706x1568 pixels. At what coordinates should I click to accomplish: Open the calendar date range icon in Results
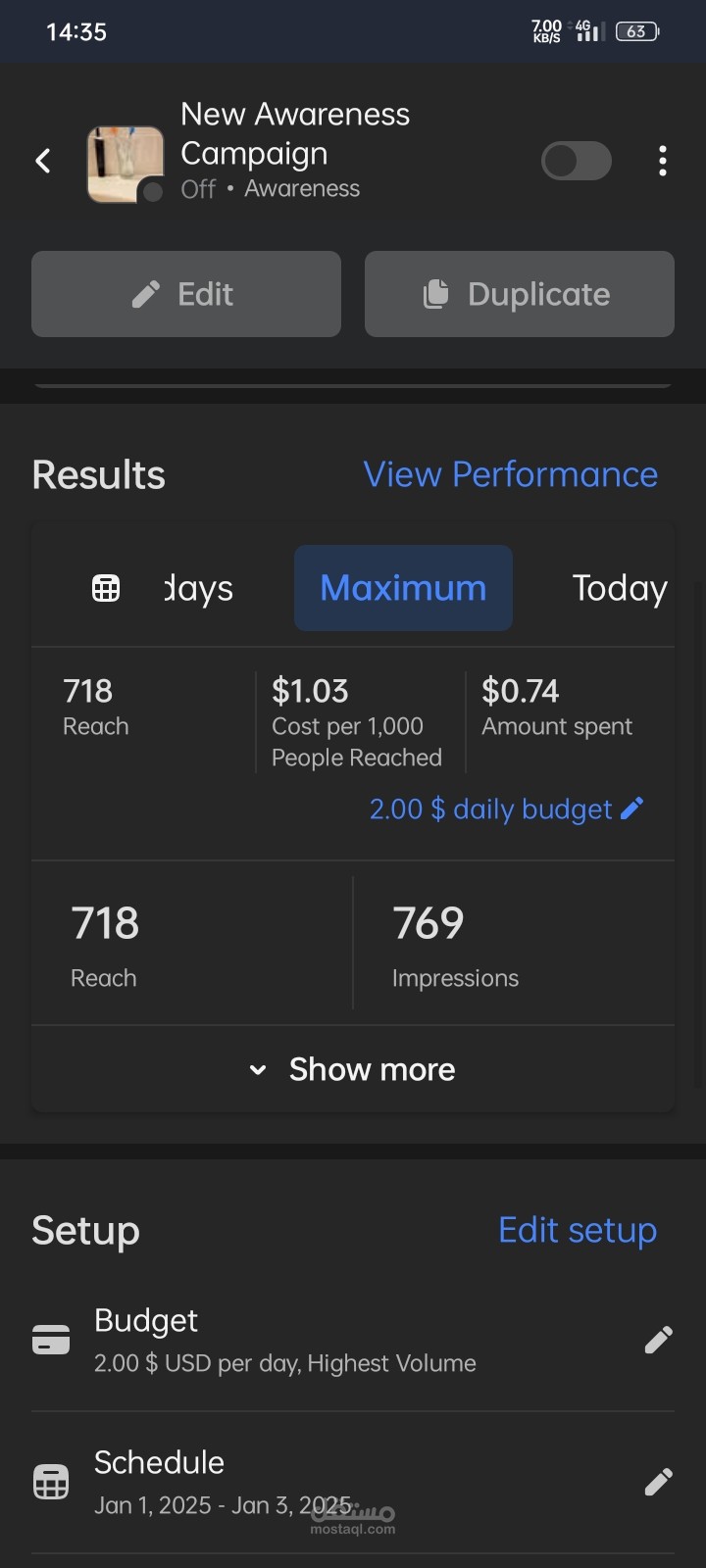point(106,588)
